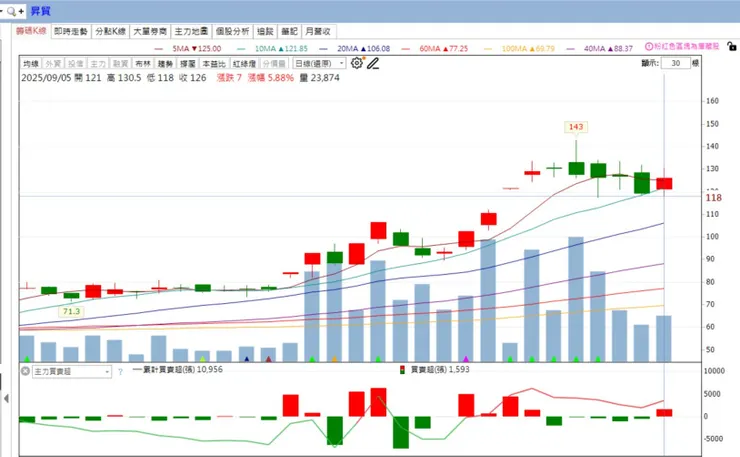Image resolution: width=740 pixels, height=457 pixels.
Task: Toggle the 外資 overlay button
Action: point(53,63)
